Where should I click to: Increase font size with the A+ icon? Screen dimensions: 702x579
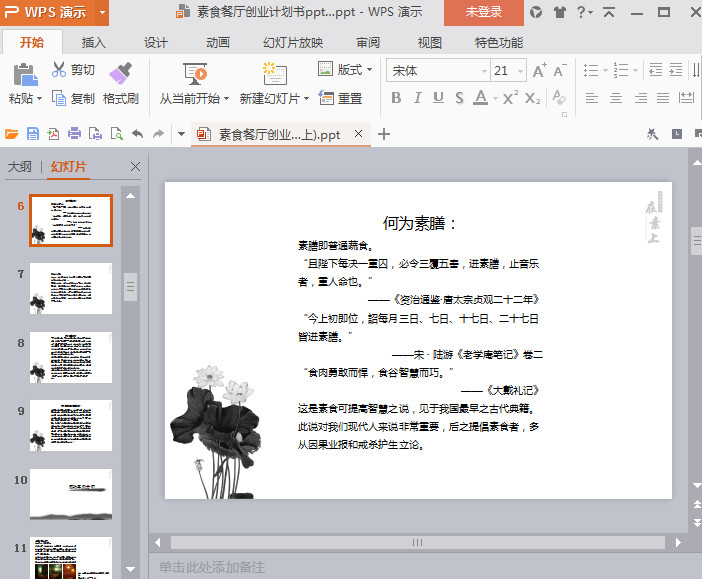click(540, 70)
